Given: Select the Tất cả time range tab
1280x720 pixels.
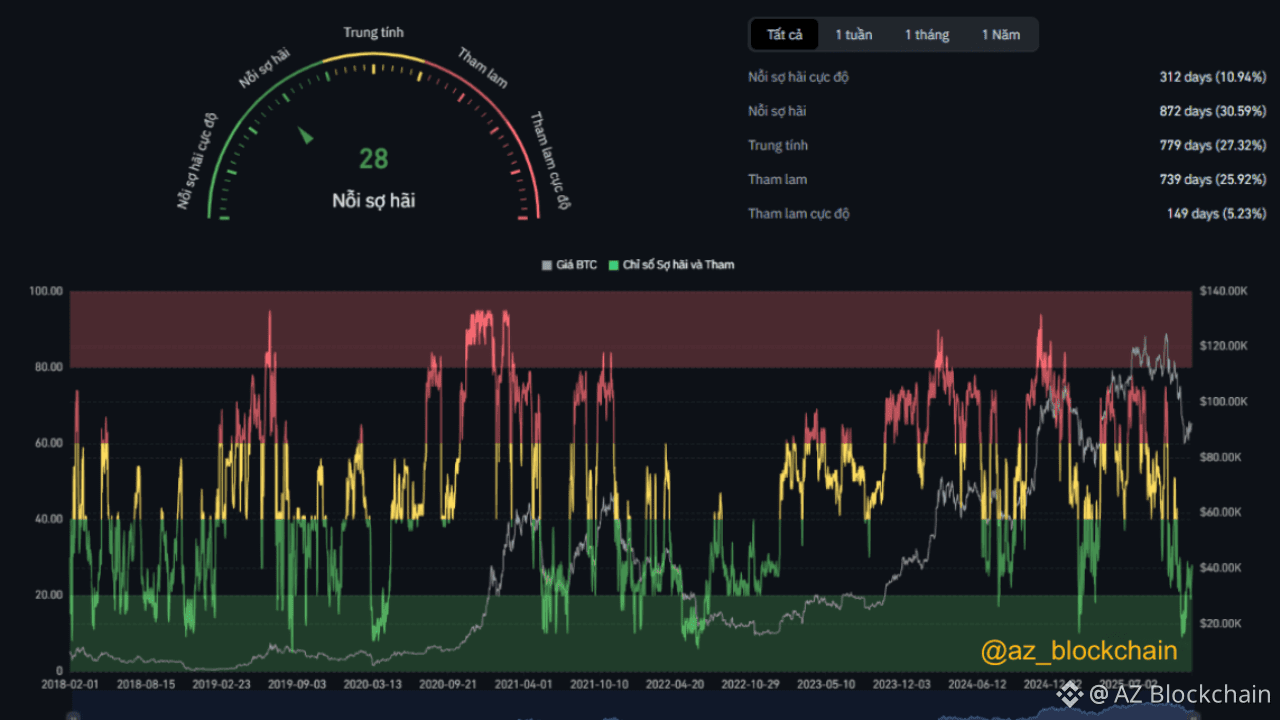Looking at the screenshot, I should coord(785,34).
